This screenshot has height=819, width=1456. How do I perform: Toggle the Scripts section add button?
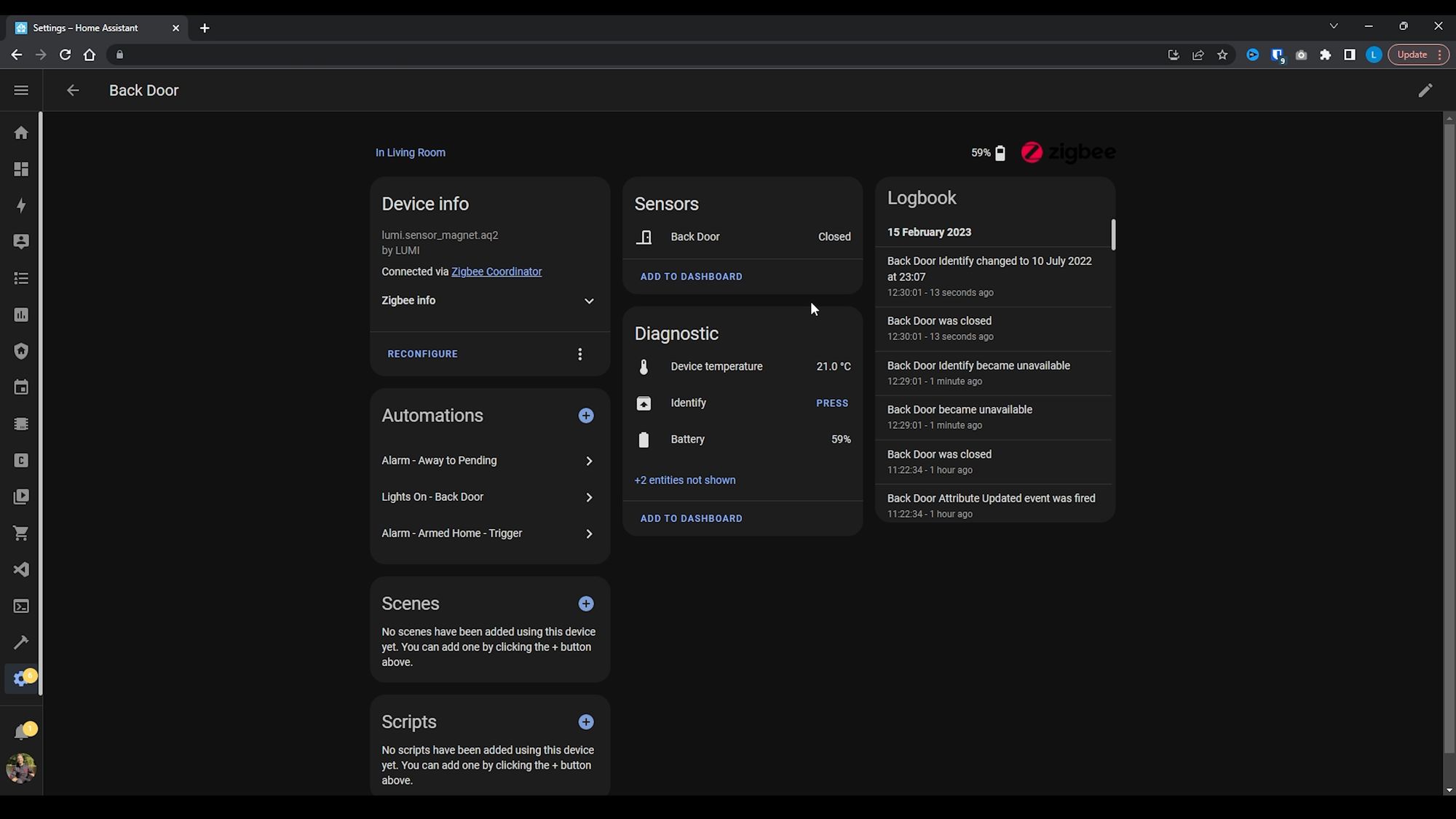585,722
